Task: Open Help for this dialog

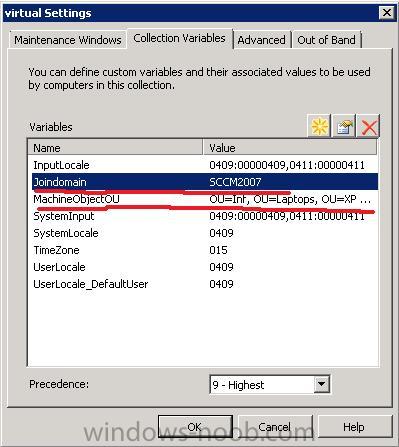Action: (x=354, y=427)
